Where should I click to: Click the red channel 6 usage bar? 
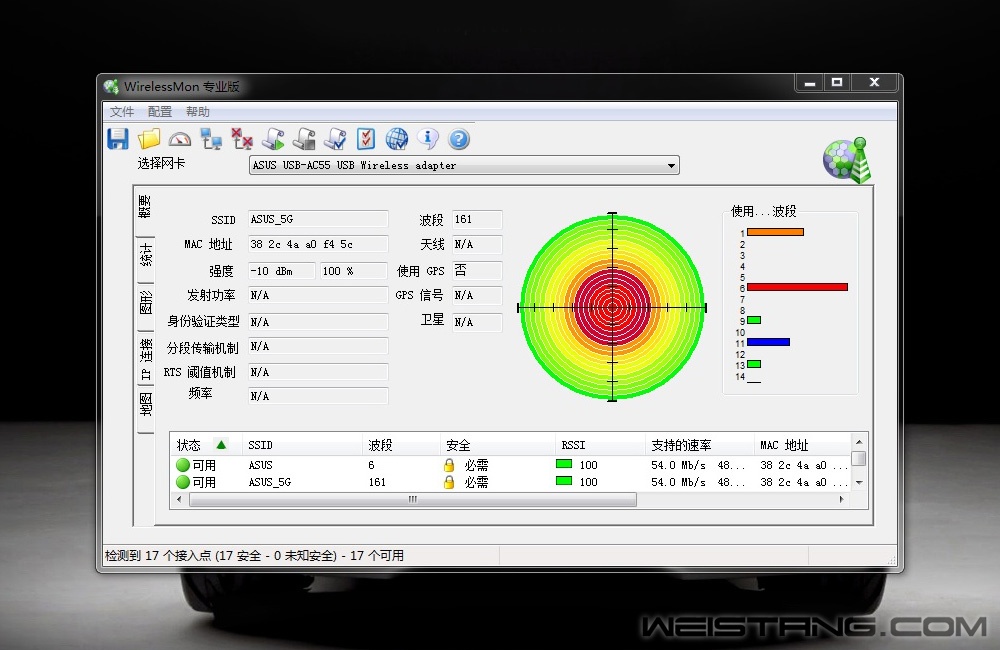pos(797,287)
